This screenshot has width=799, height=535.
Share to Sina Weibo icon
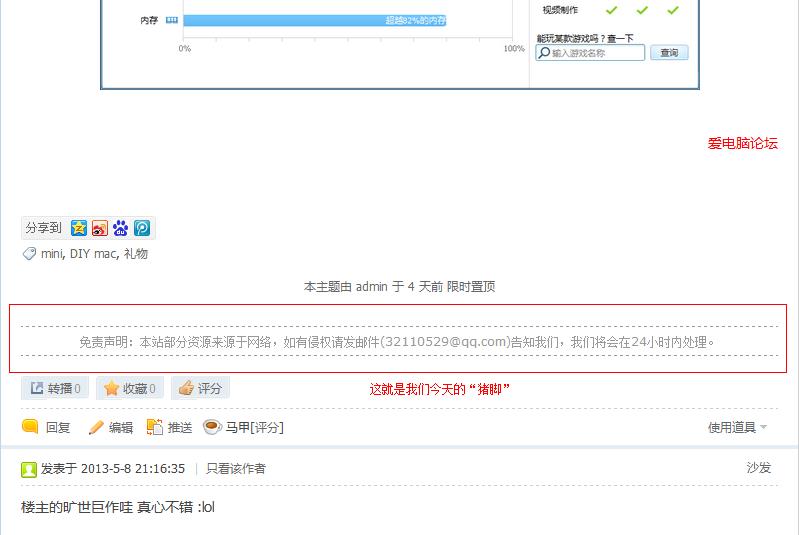click(x=99, y=228)
